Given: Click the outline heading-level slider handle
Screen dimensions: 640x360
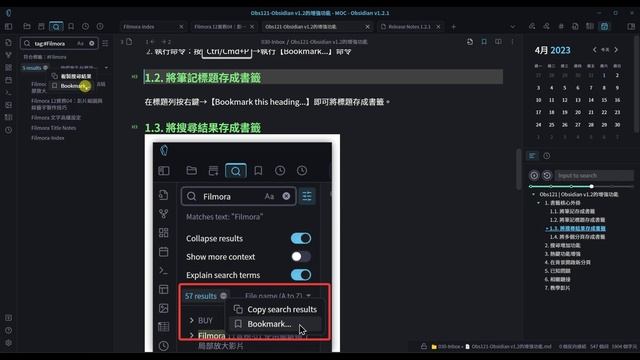Looking at the screenshot, I should pyautogui.click(x=591, y=186).
